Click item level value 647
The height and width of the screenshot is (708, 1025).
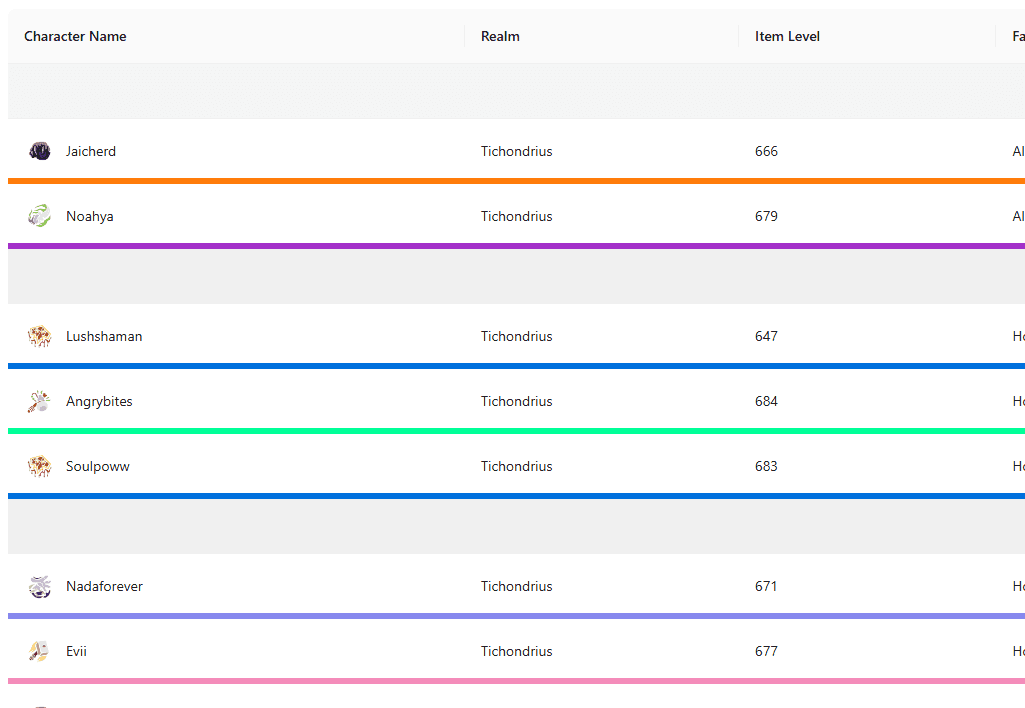point(766,336)
